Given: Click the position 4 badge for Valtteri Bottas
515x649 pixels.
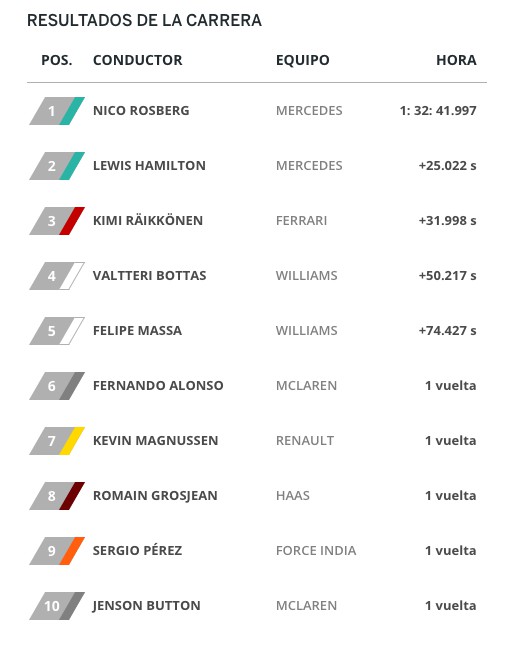Looking at the screenshot, I should tap(57, 276).
